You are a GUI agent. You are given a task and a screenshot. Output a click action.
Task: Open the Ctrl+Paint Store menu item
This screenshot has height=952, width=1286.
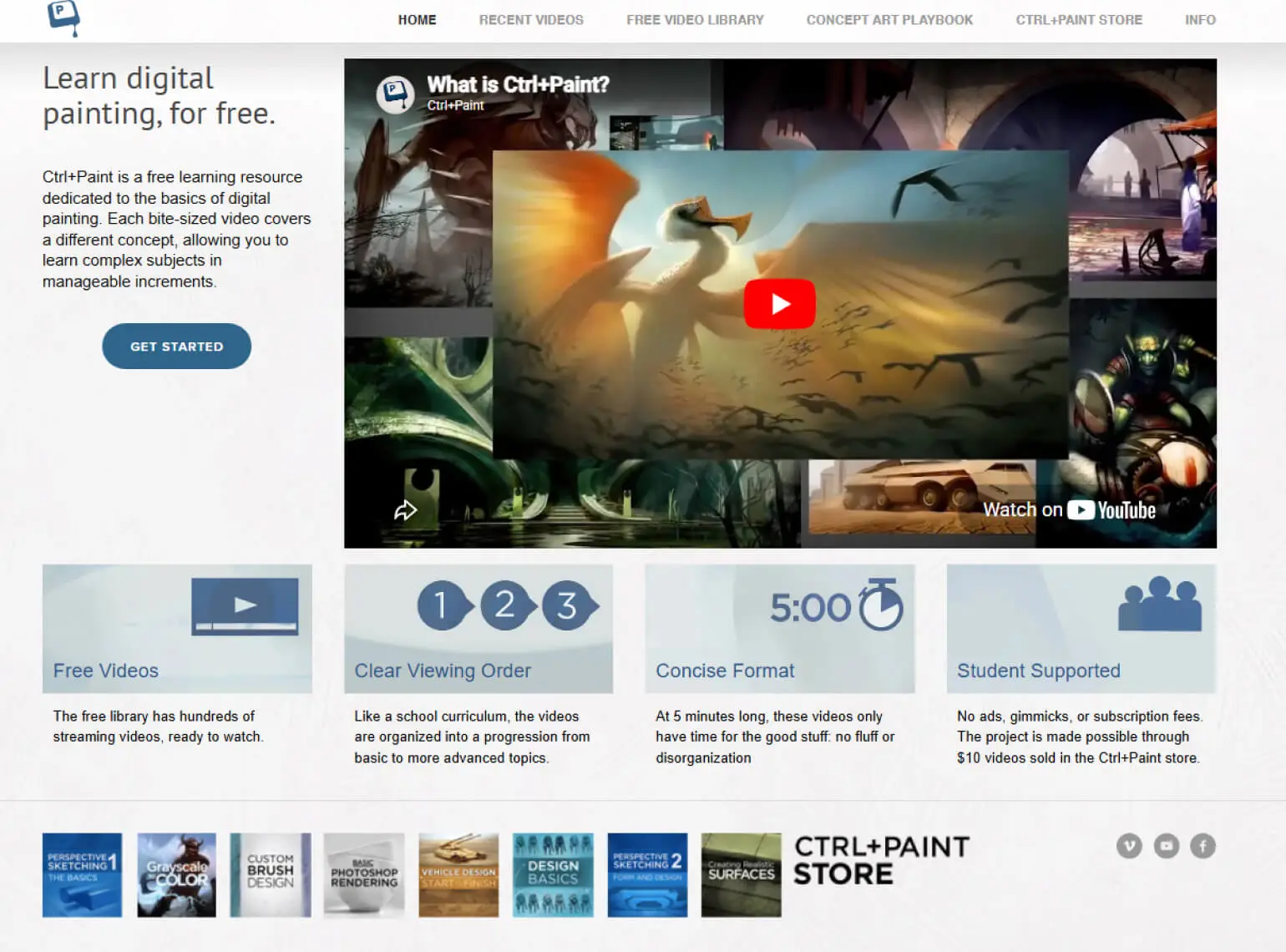pos(1079,20)
